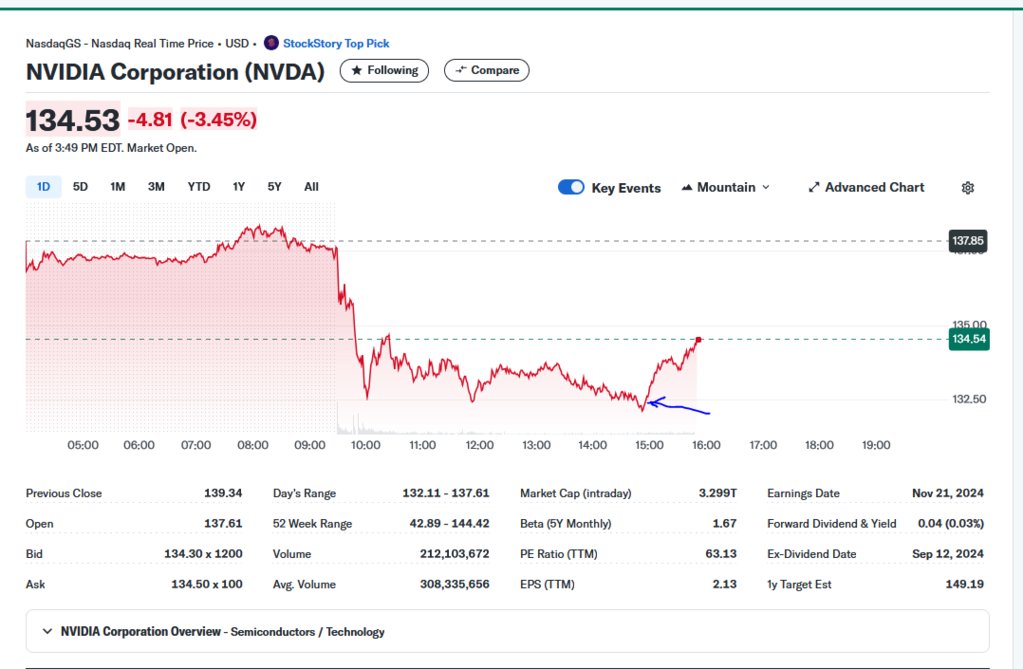
Task: Click the green 134.54 current price label
Action: (x=969, y=339)
